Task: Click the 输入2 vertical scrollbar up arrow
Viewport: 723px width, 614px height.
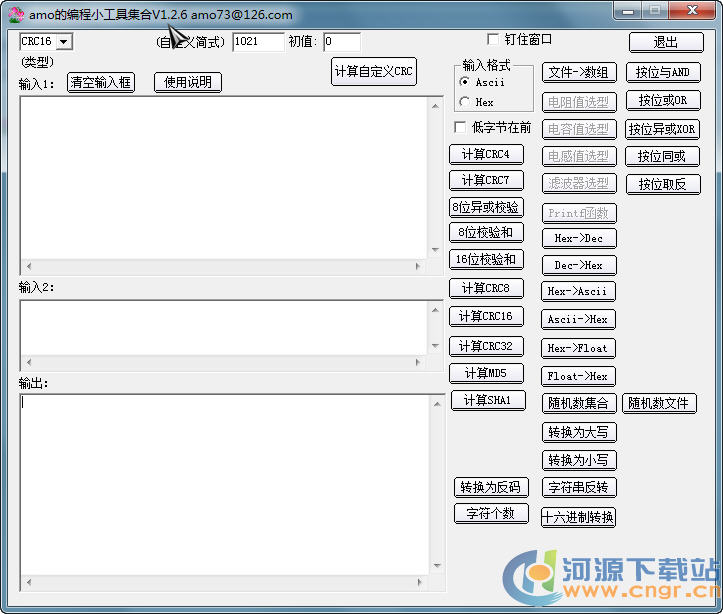Action: coord(436,310)
